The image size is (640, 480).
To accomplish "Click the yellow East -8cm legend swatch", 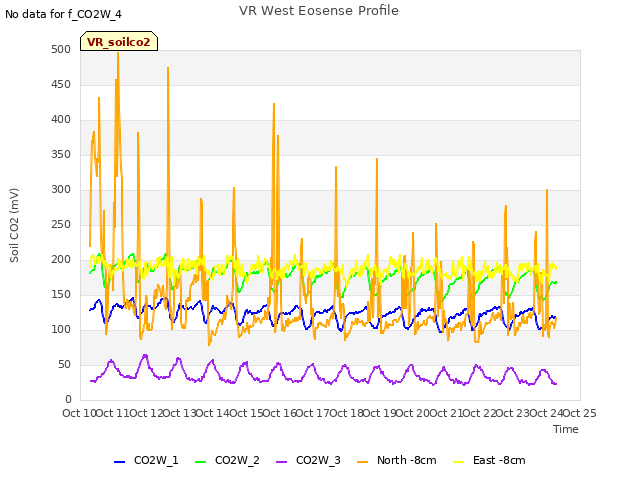I will (459, 462).
